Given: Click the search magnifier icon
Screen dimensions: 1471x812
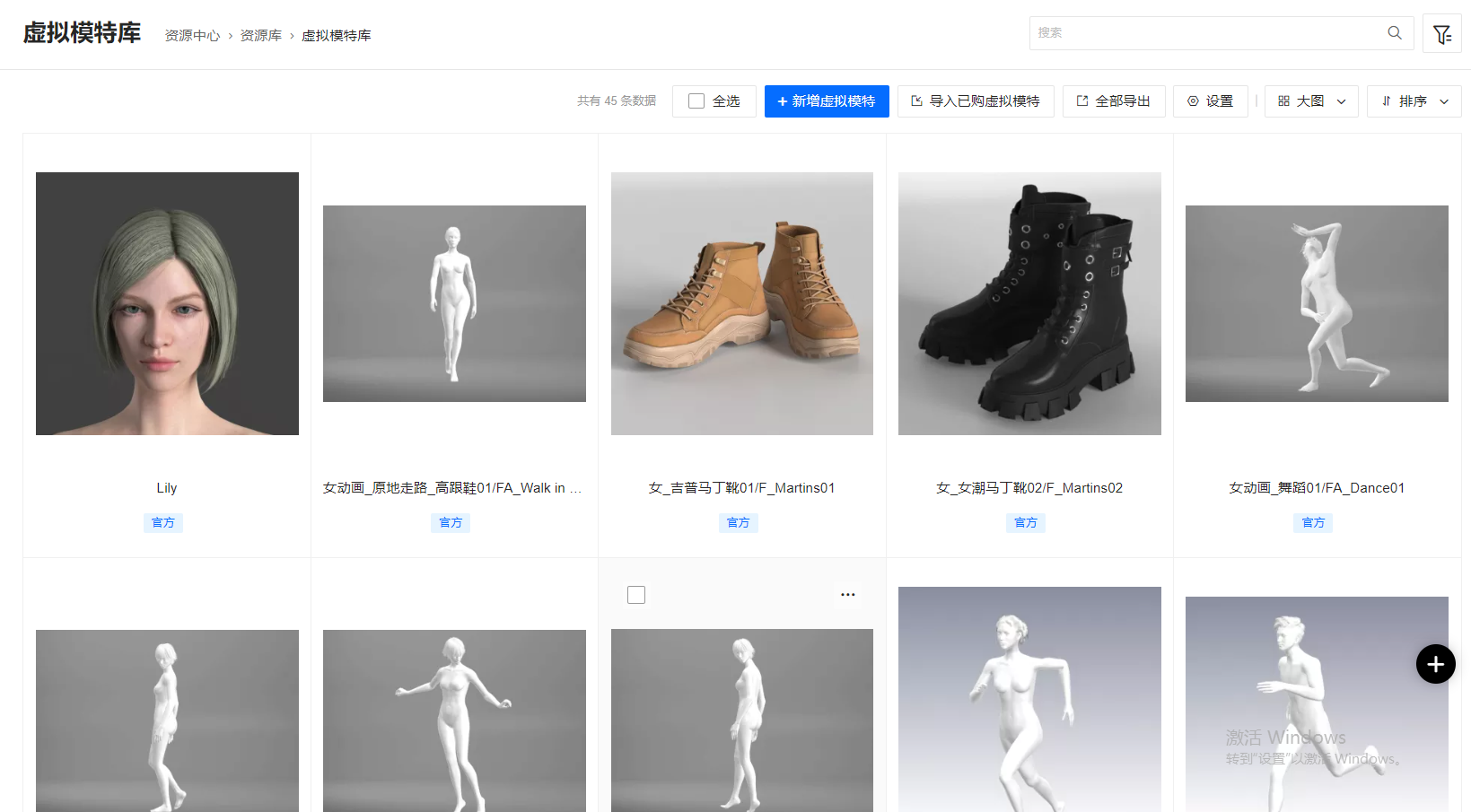Looking at the screenshot, I should (1394, 33).
